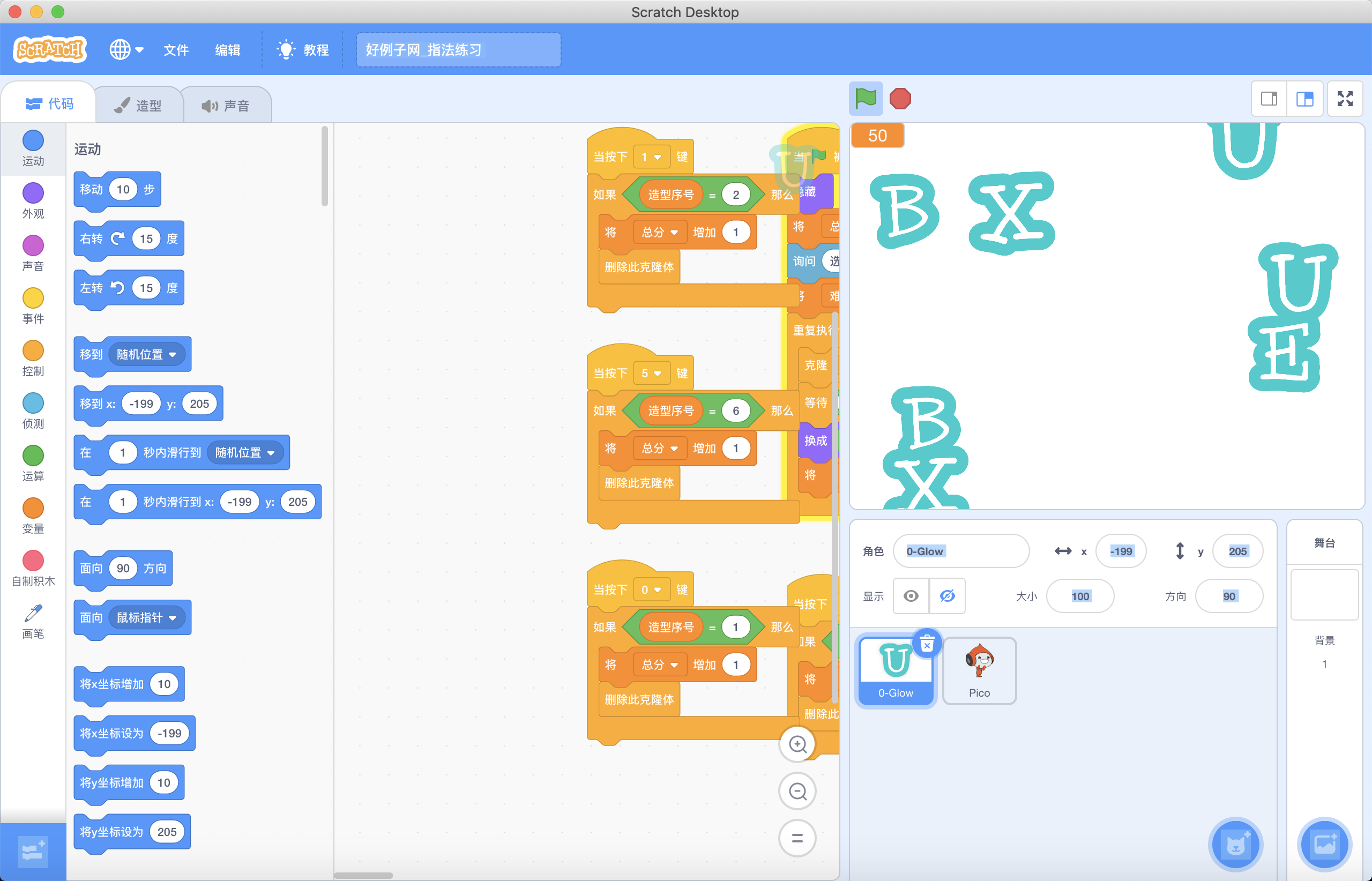Screen dimensions: 1372x881
Task: Click the choose a sprite button
Action: [1236, 844]
